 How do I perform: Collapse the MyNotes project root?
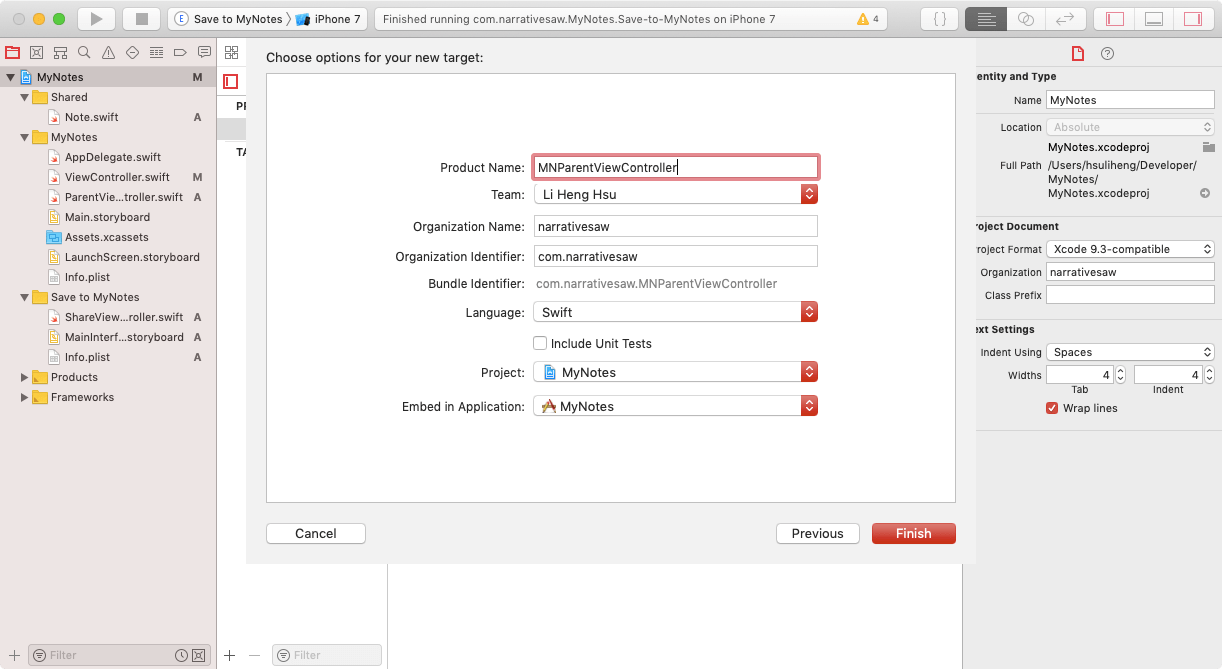tap(10, 77)
